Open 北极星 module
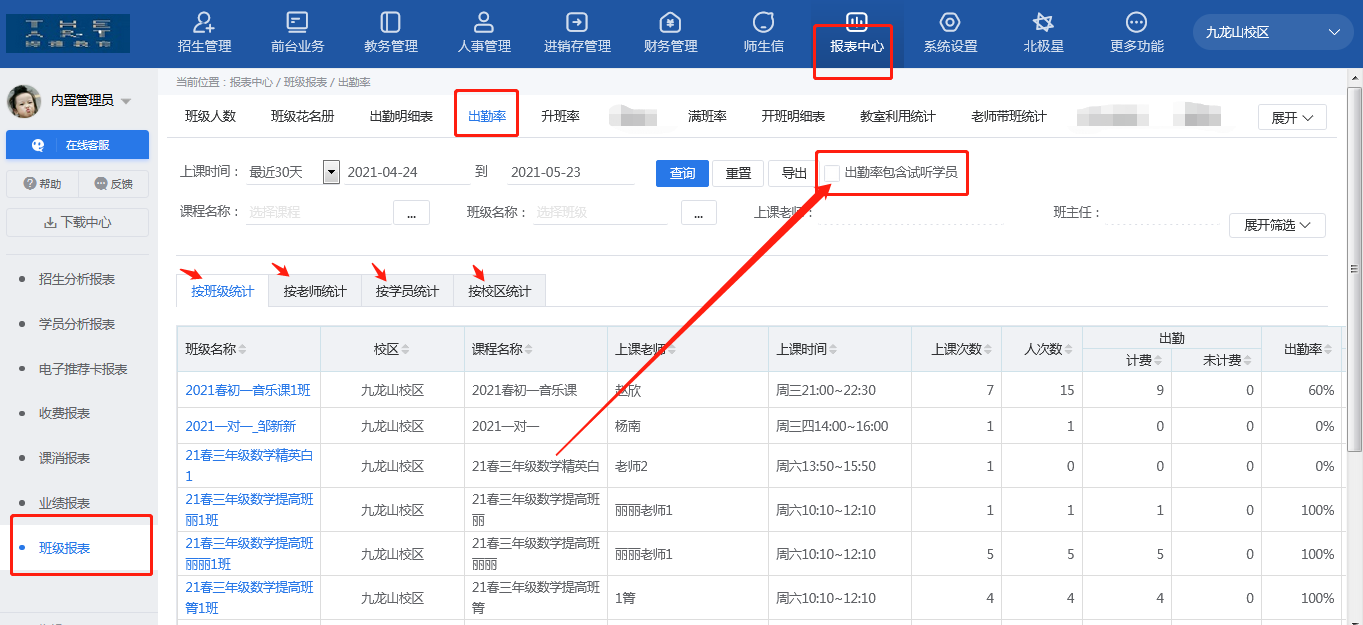This screenshot has width=1363, height=625. (1043, 33)
